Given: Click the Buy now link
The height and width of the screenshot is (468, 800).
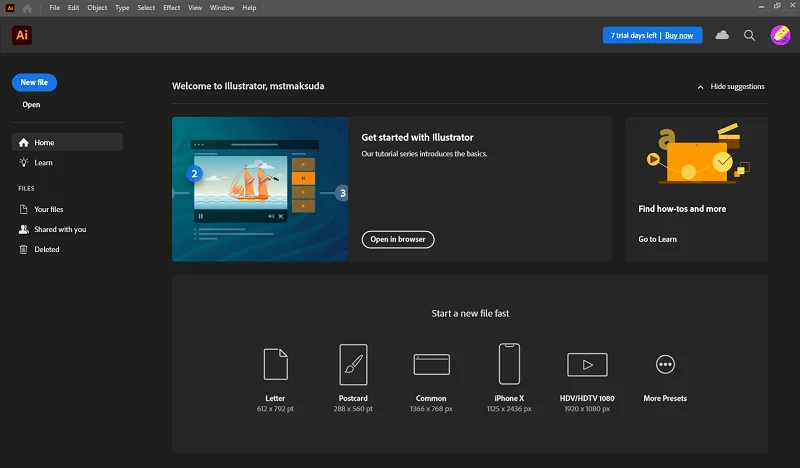Looking at the screenshot, I should click(679, 35).
